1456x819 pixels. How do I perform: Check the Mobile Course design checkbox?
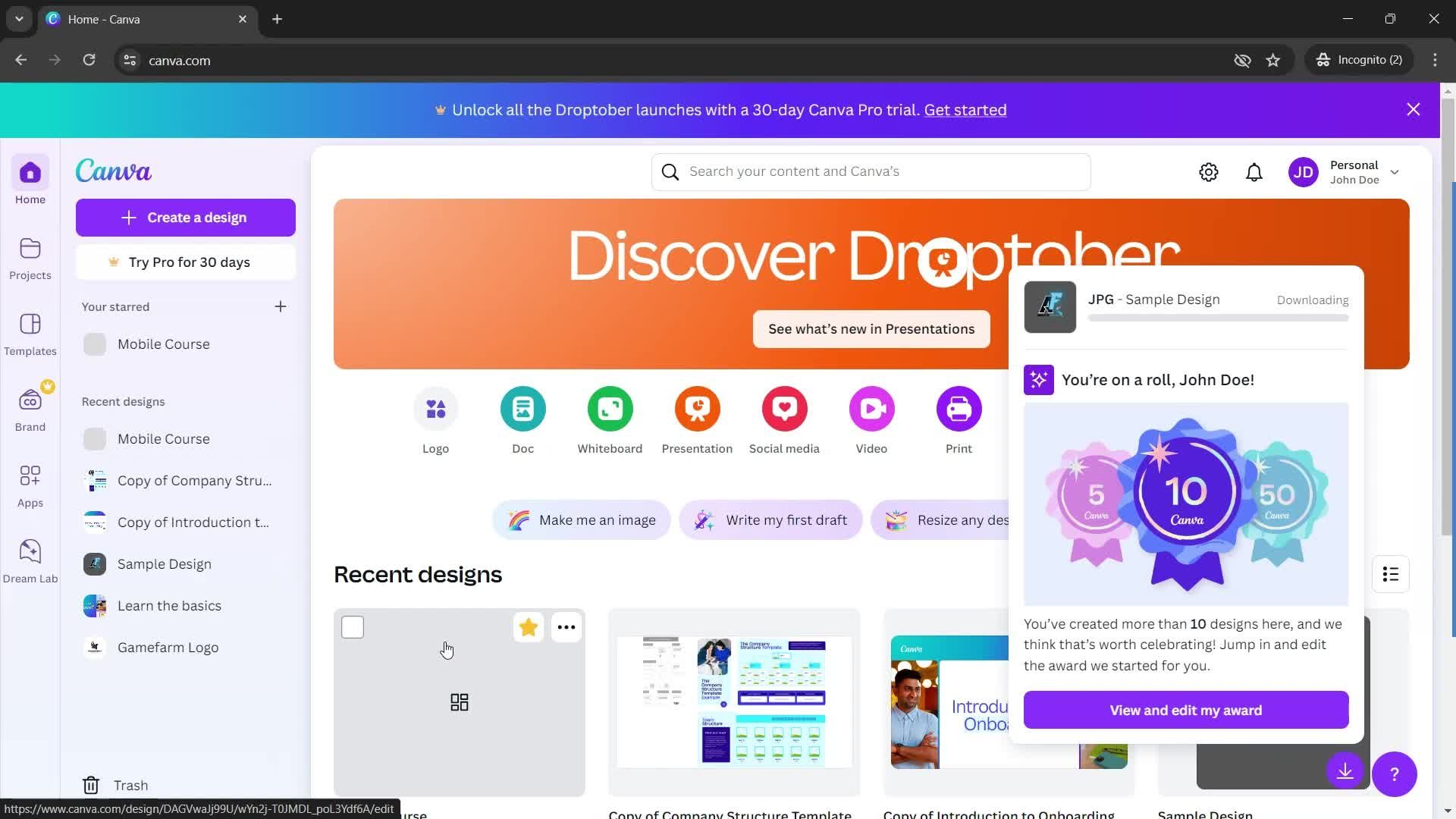click(x=353, y=627)
